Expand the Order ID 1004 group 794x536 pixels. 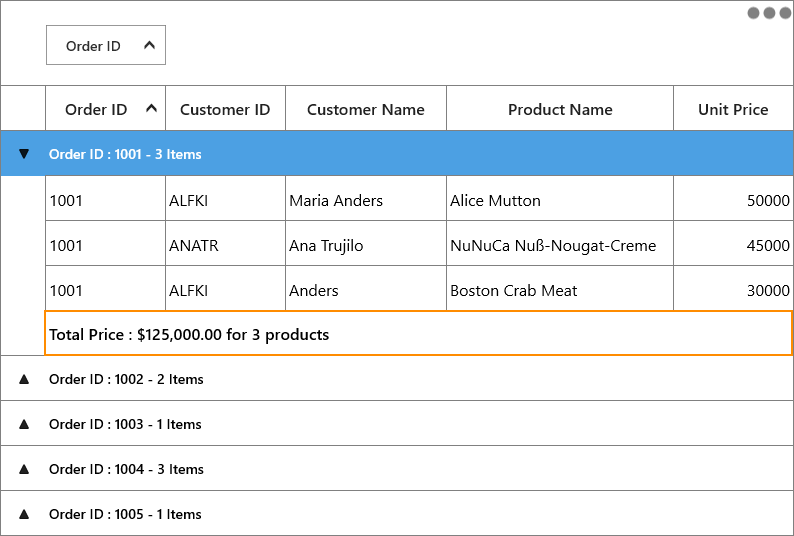[24, 469]
